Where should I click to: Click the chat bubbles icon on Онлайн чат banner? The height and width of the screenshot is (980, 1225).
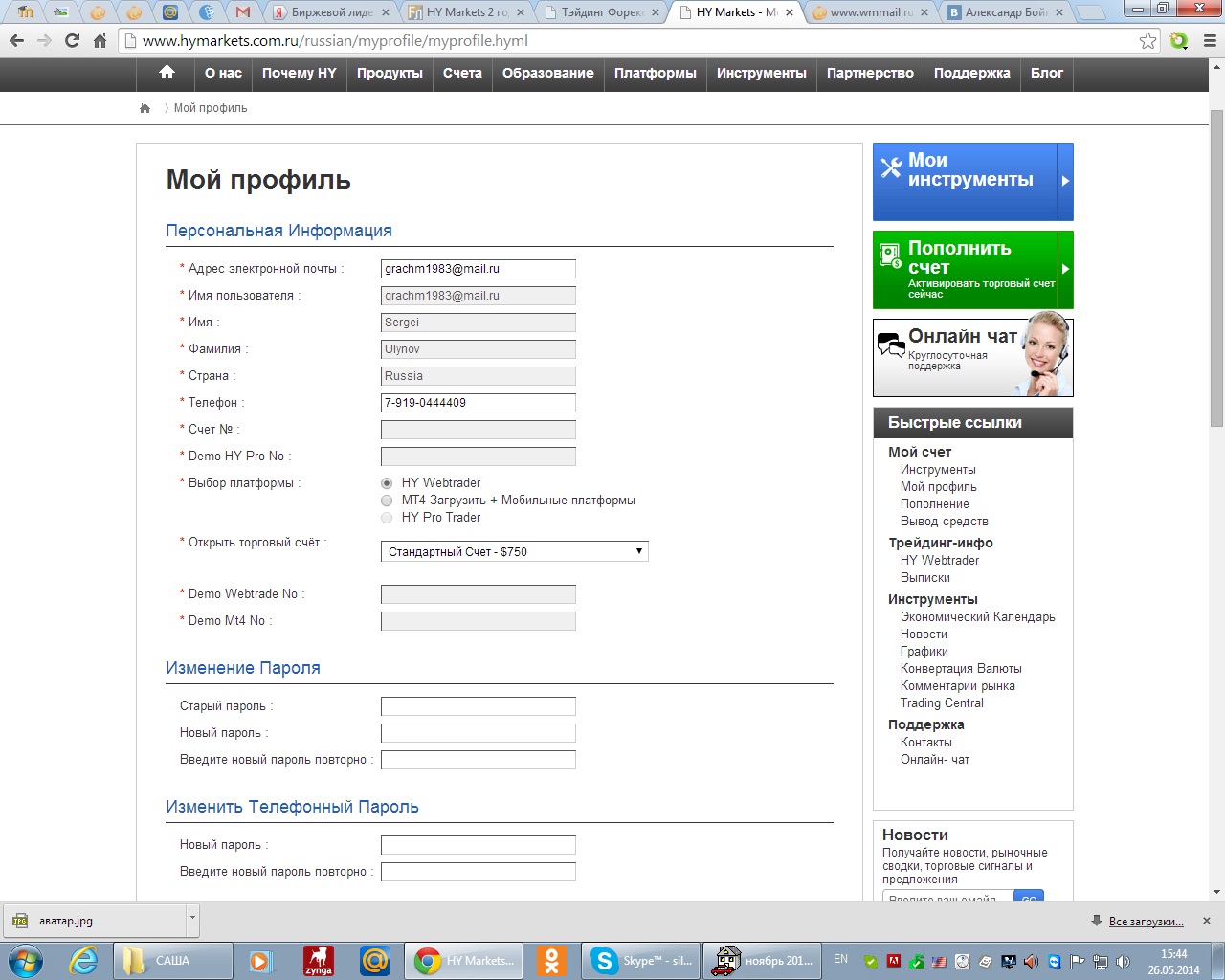(x=891, y=345)
